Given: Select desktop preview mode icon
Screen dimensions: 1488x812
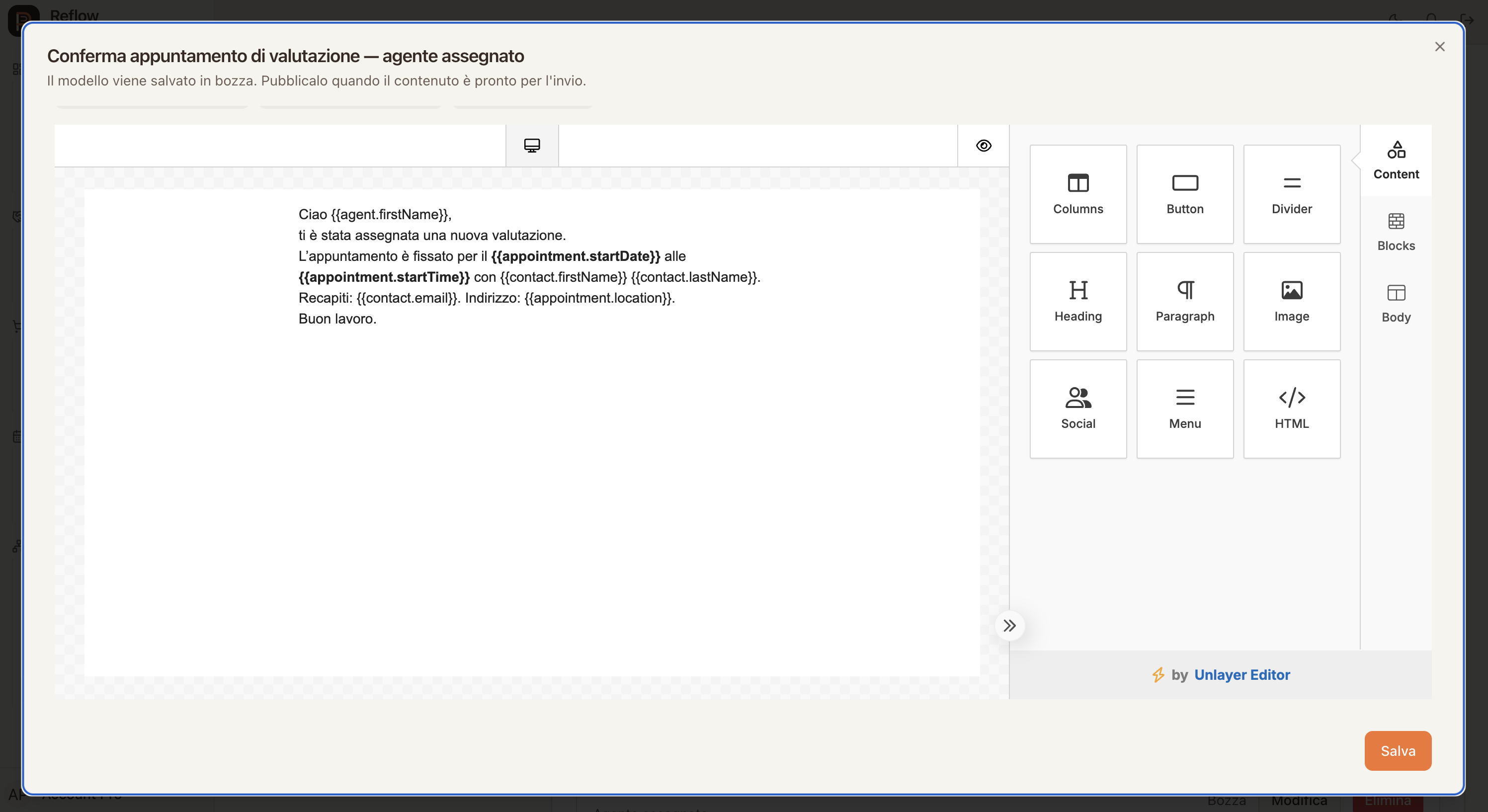Looking at the screenshot, I should tap(532, 146).
